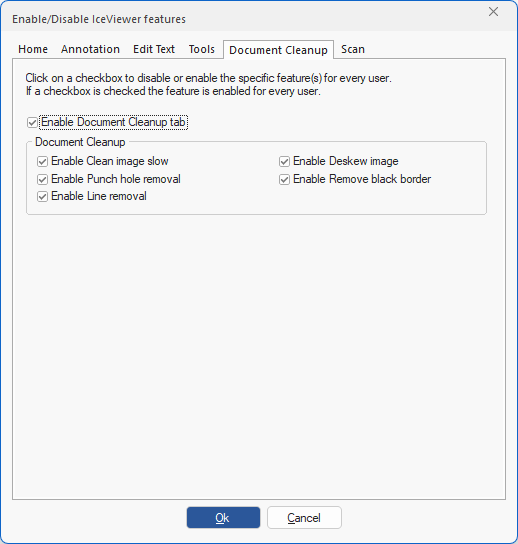Open the Annotation tab
The height and width of the screenshot is (544, 518).
[91, 49]
